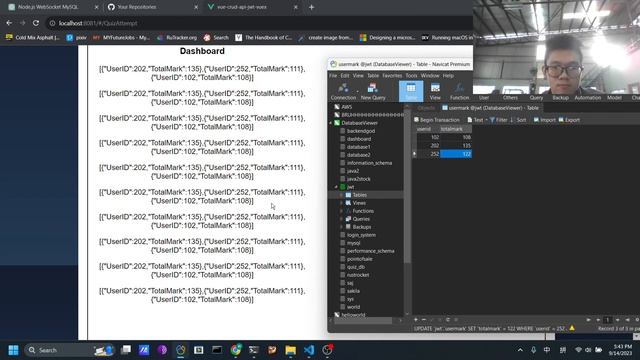This screenshot has height=360, width=640.
Task: Expand the Backups node under jwt
Action: 342,227
